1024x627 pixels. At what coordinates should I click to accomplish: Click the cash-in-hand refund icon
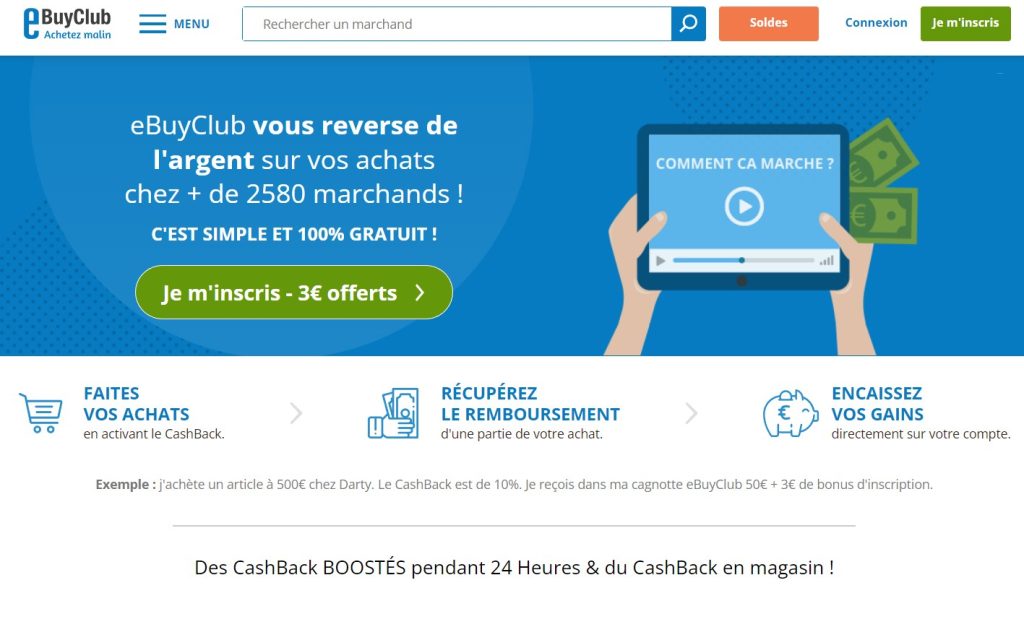coord(393,413)
